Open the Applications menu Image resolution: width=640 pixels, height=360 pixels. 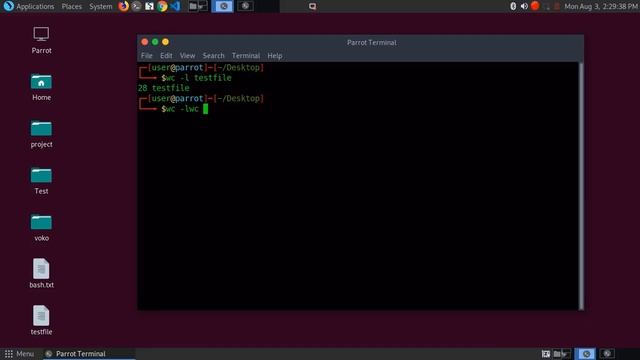click(35, 7)
